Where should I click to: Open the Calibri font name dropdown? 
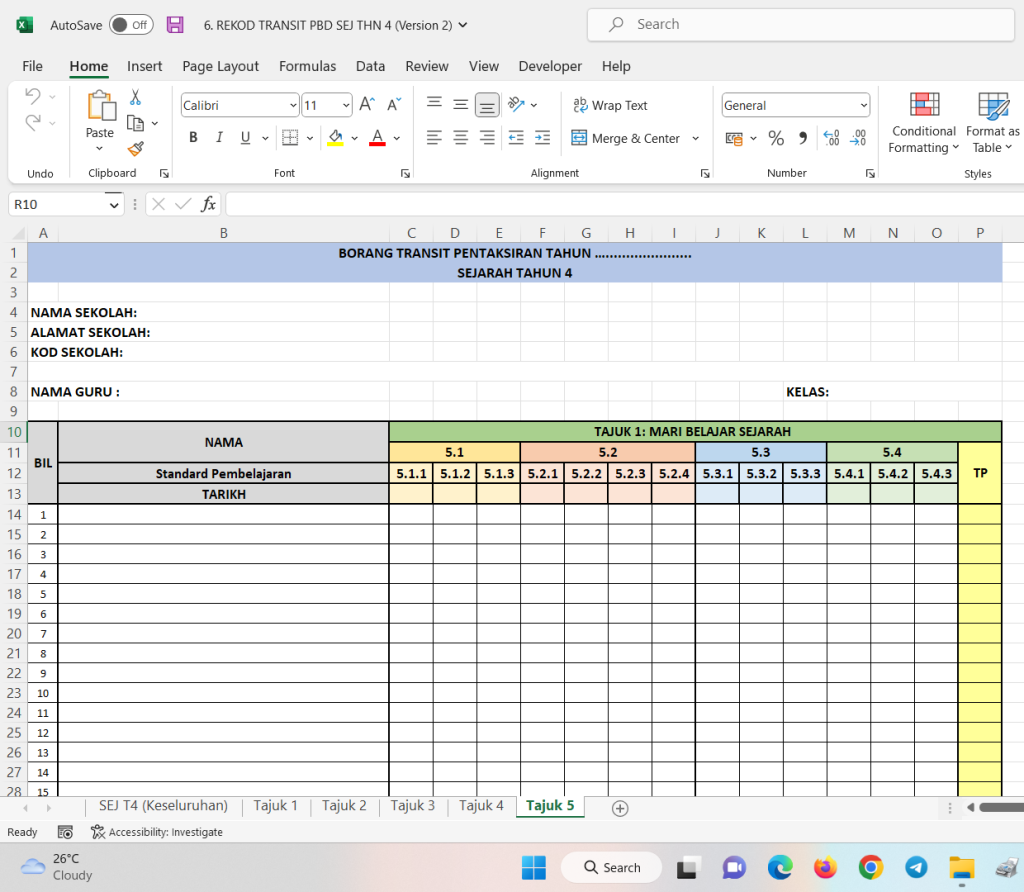point(293,105)
